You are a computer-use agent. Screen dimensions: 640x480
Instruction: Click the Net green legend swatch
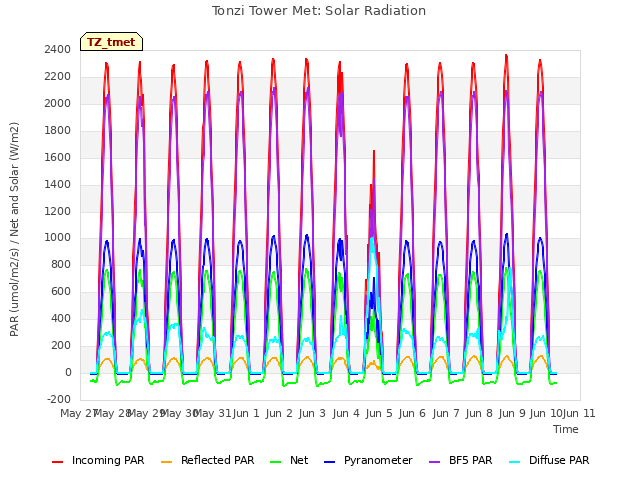276,462
